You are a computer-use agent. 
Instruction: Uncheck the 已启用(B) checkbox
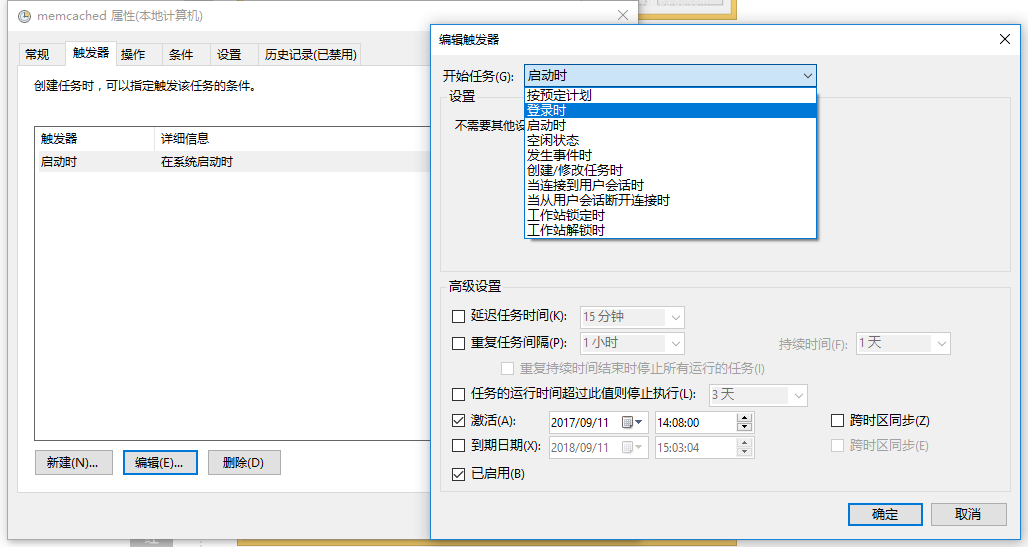pyautogui.click(x=458, y=474)
